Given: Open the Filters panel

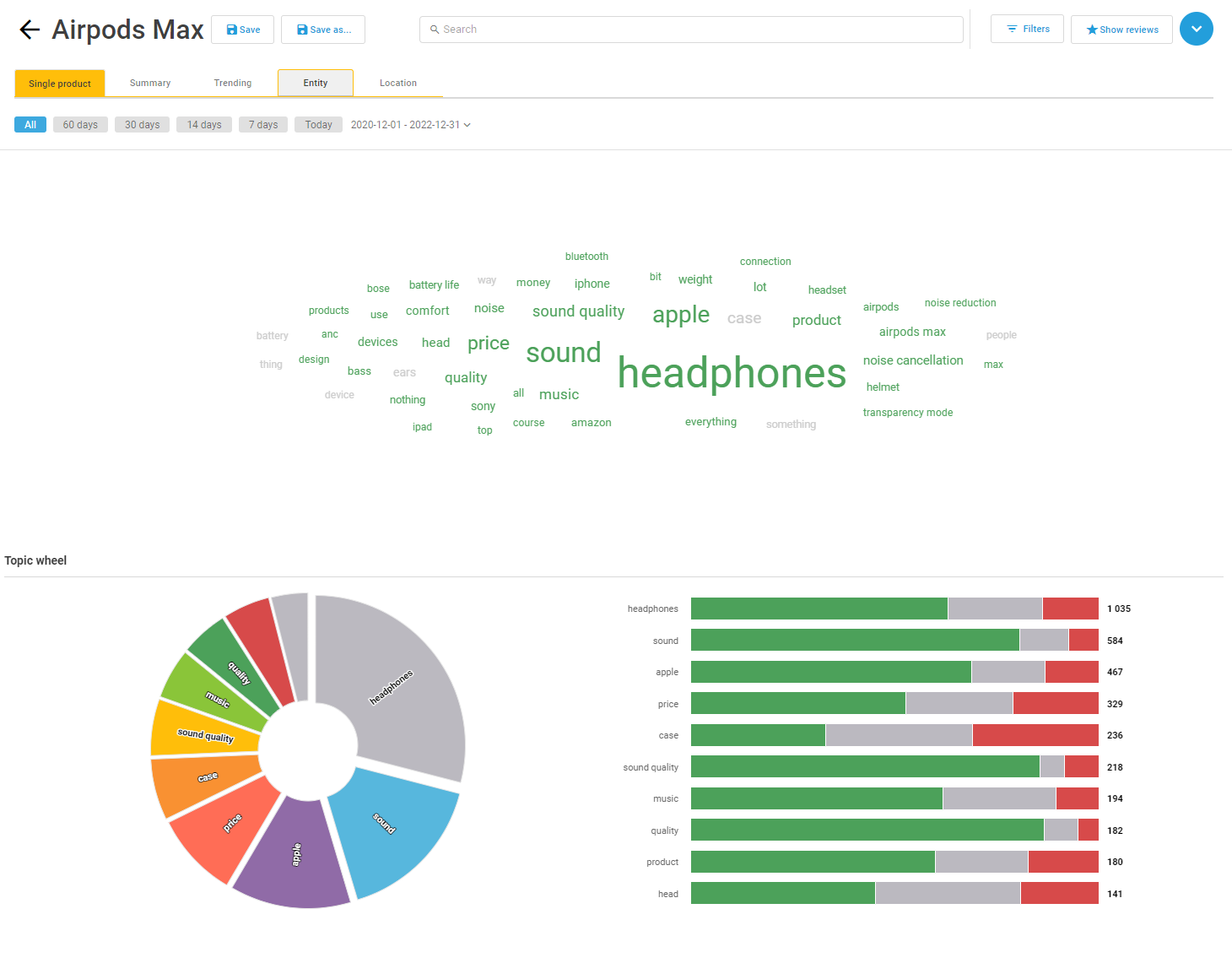Looking at the screenshot, I should [x=1027, y=29].
